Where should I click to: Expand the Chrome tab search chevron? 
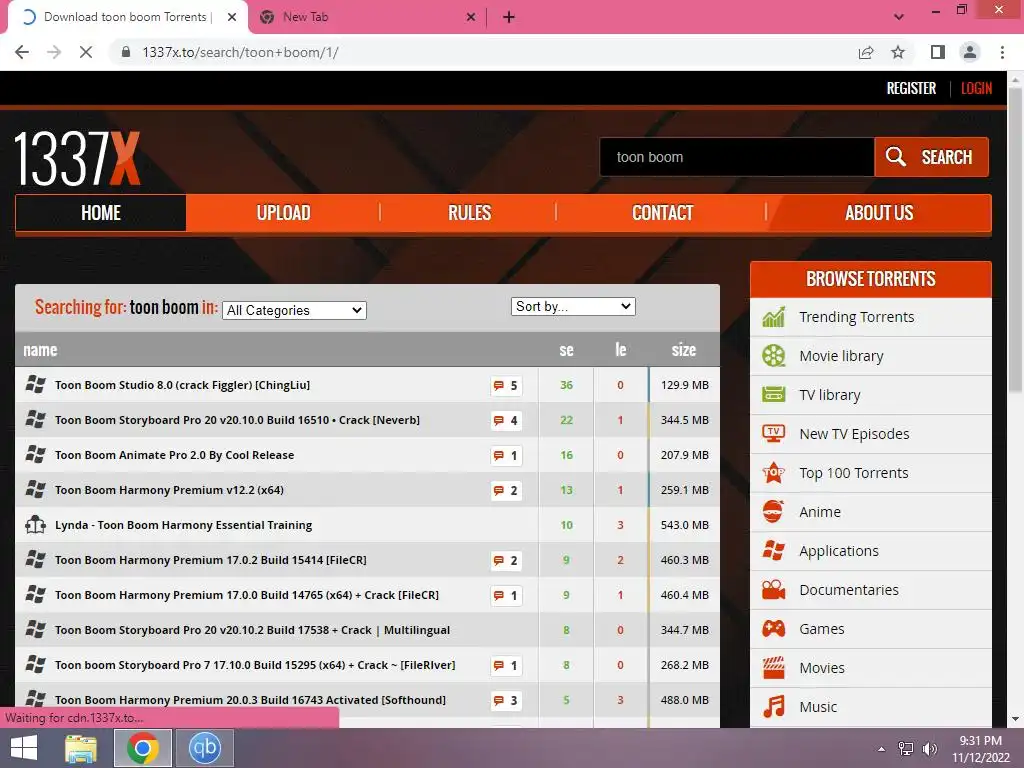(899, 17)
